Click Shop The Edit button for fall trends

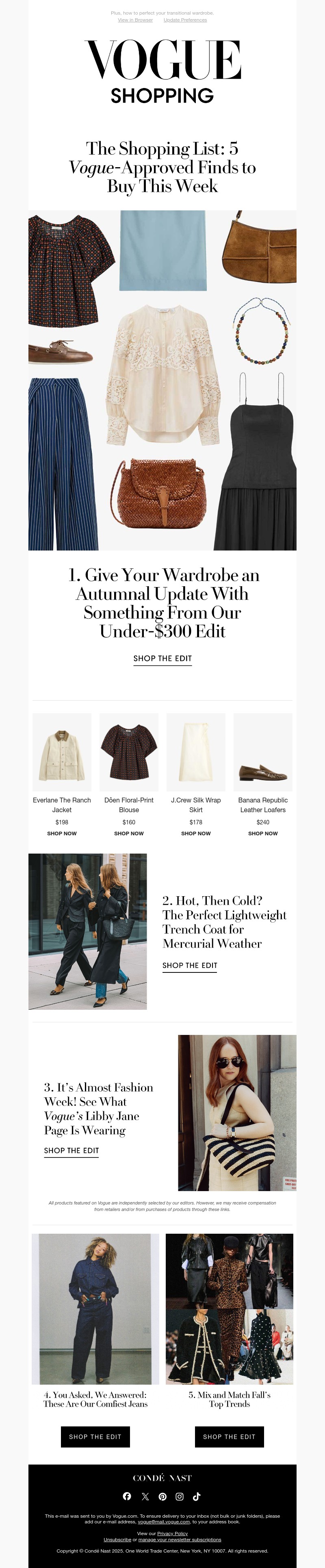click(229, 1437)
